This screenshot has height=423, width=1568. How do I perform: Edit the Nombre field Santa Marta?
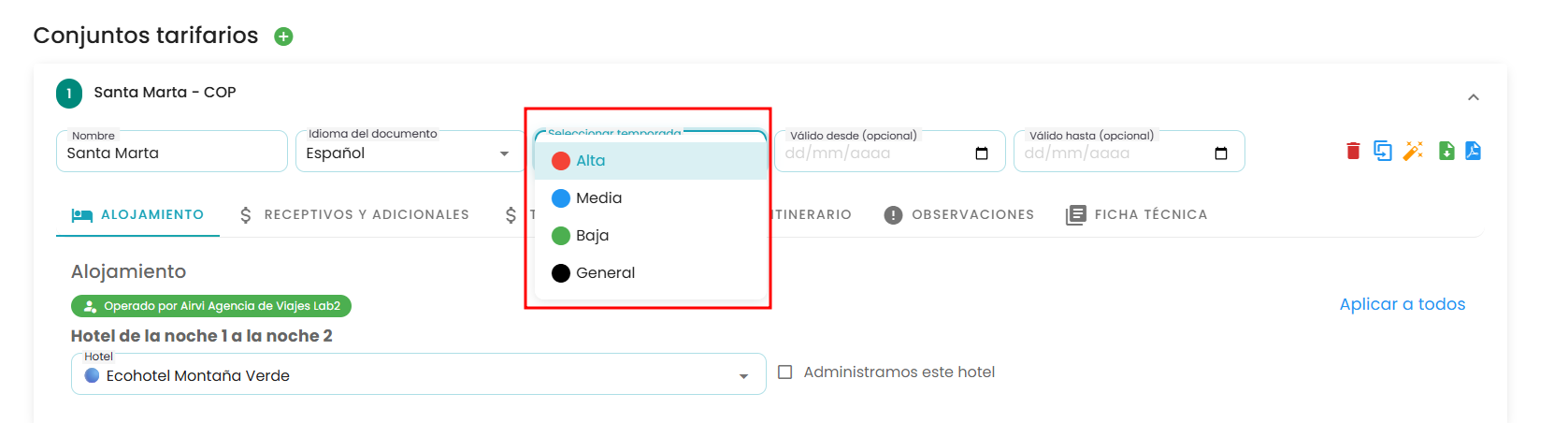(172, 153)
